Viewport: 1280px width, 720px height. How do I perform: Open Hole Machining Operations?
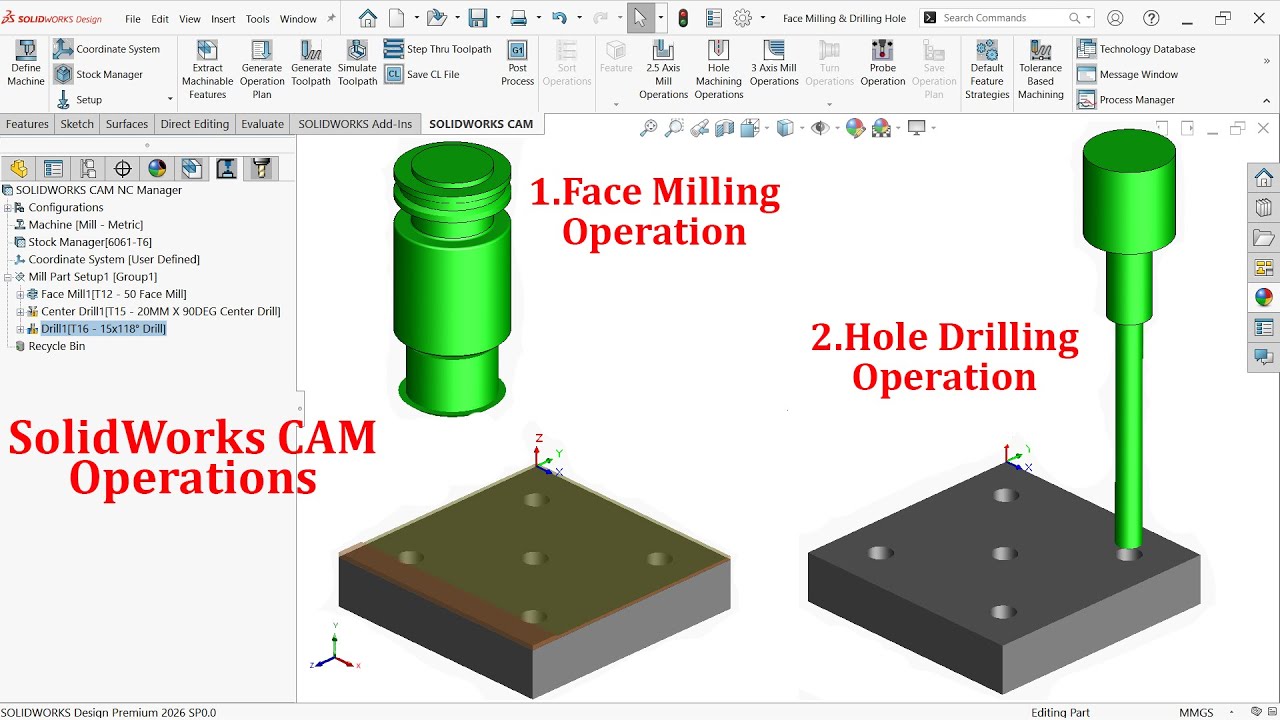(718, 69)
